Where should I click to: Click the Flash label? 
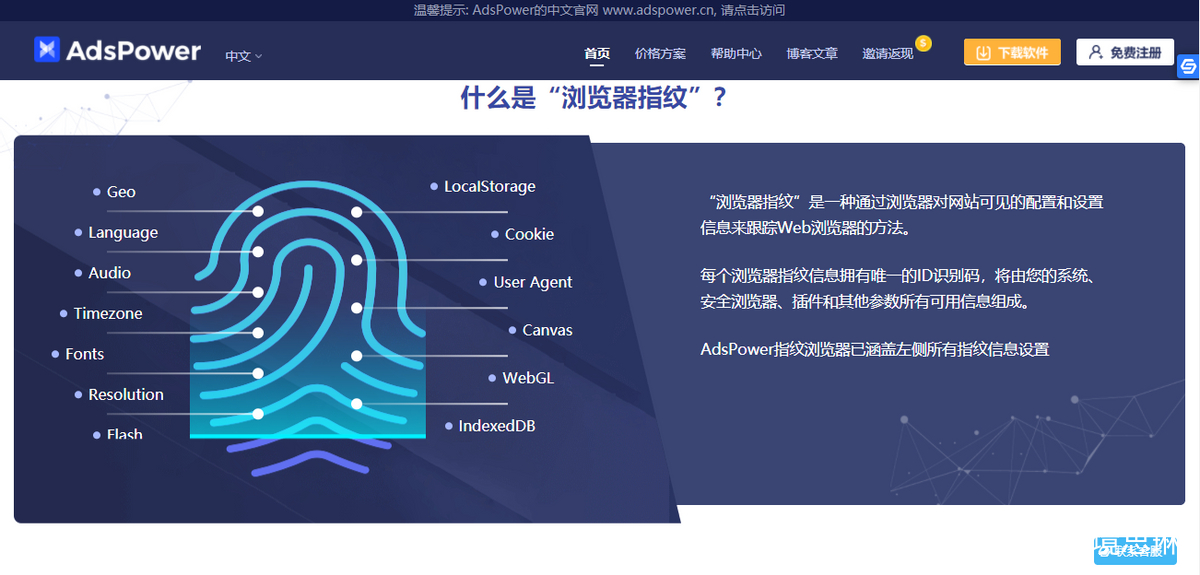(125, 434)
